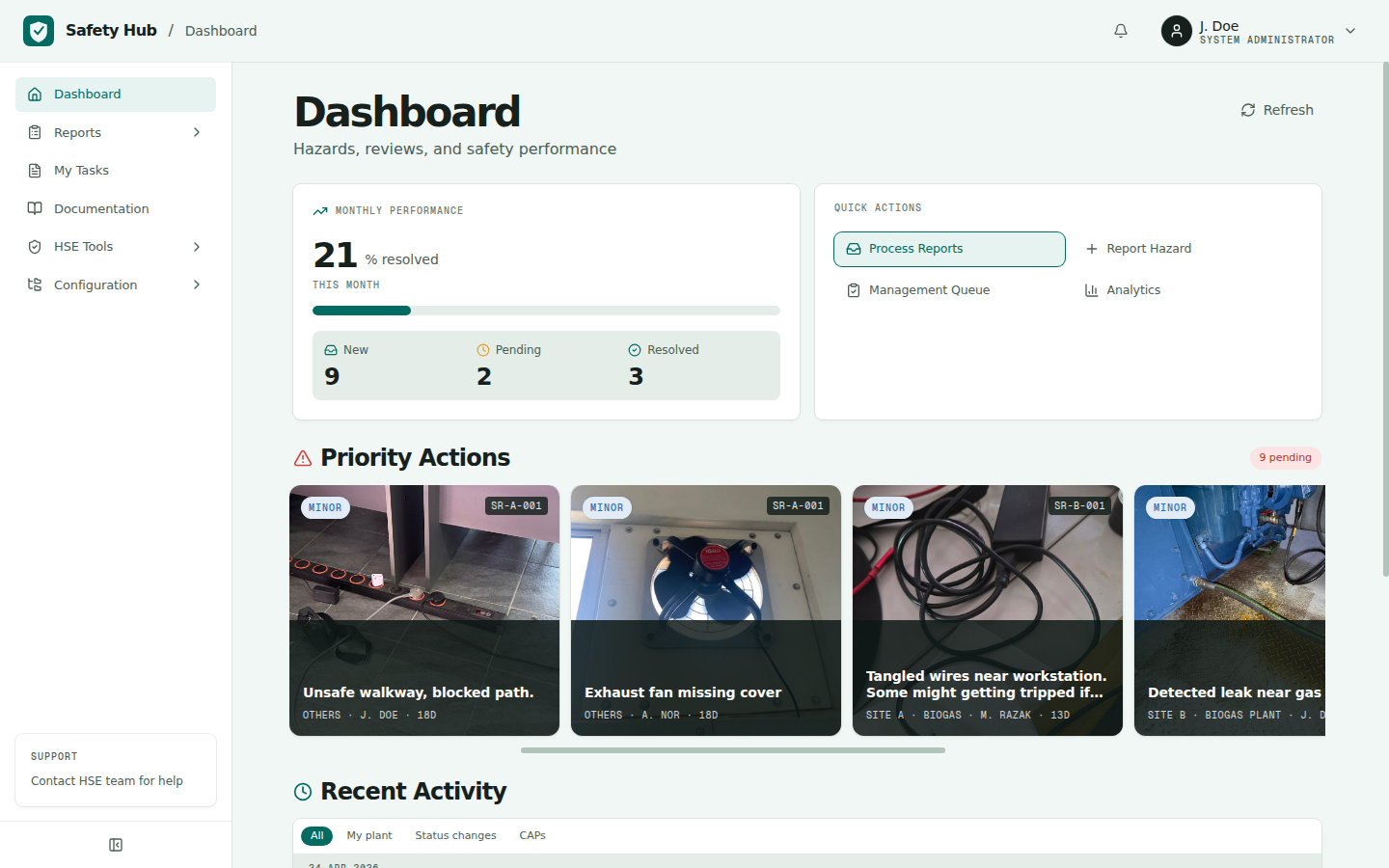1389x868 pixels.
Task: Click the Priority Actions horizontal scrollbar
Action: point(733,749)
